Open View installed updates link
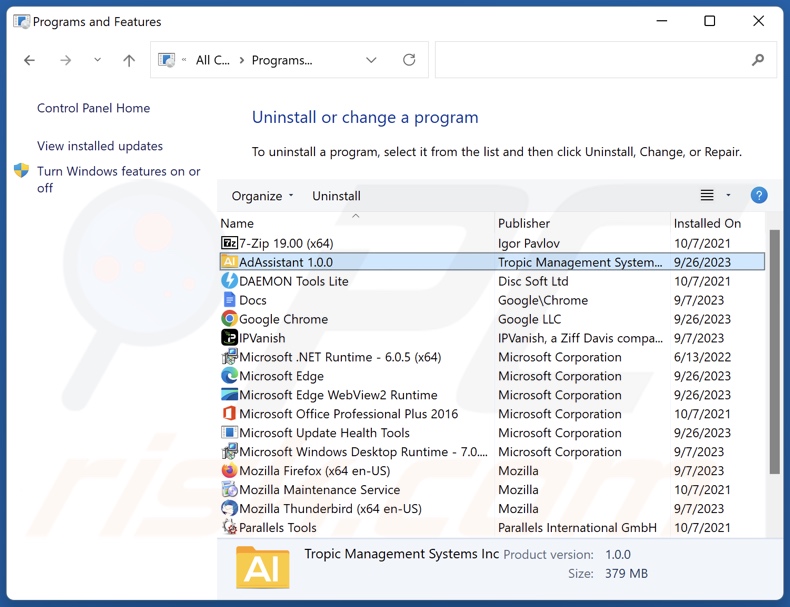This screenshot has width=790, height=607. click(100, 146)
